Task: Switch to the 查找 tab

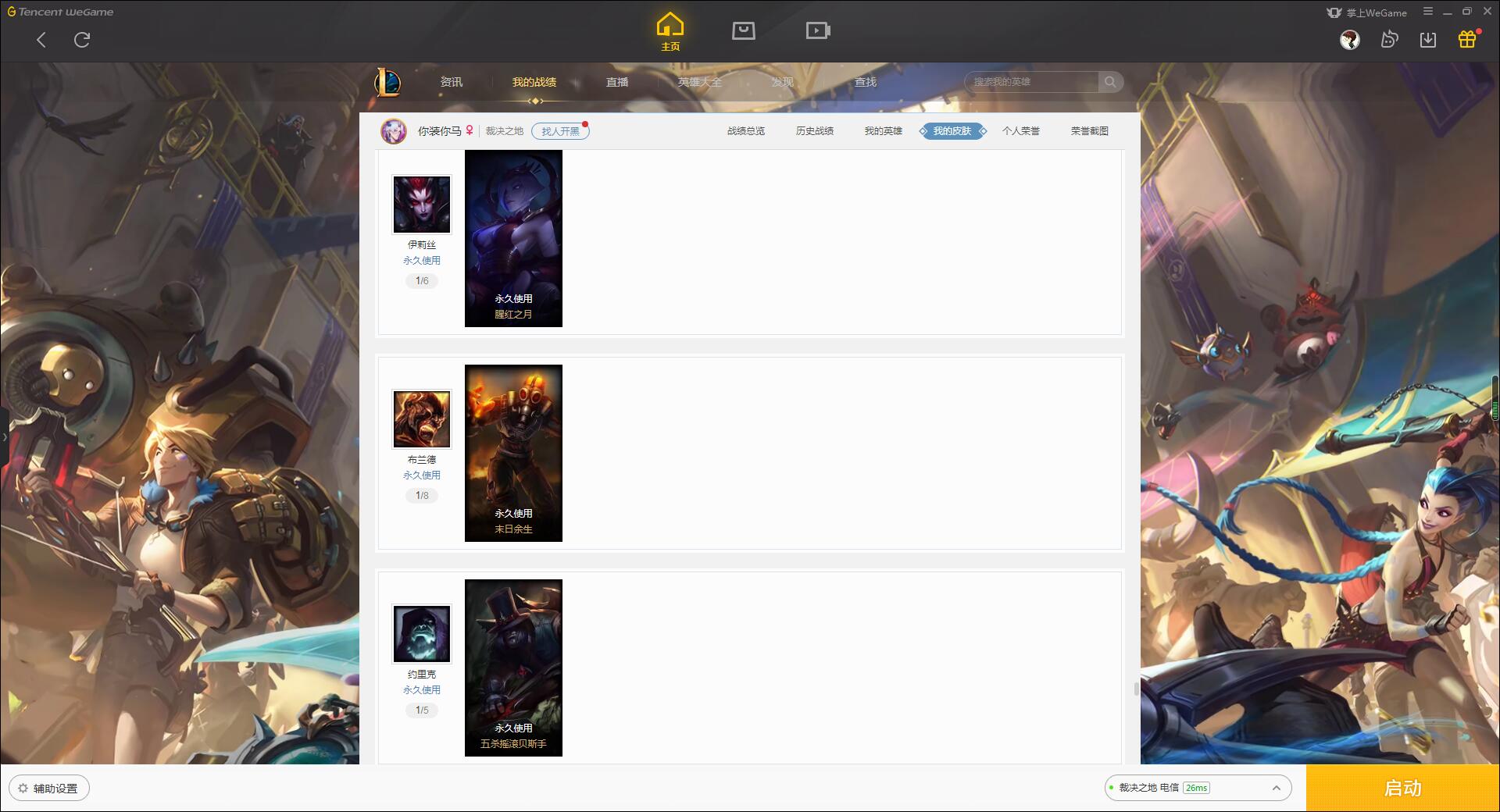Action: (x=866, y=82)
